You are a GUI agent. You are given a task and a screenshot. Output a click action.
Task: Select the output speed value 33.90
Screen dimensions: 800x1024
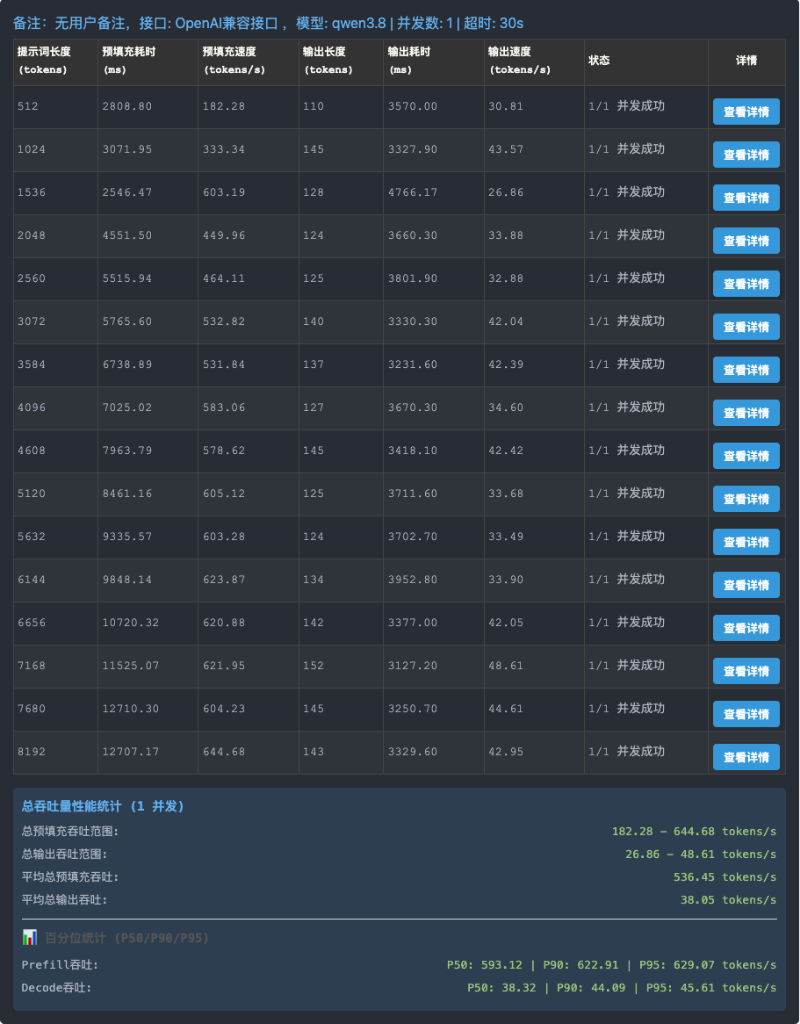coord(505,580)
